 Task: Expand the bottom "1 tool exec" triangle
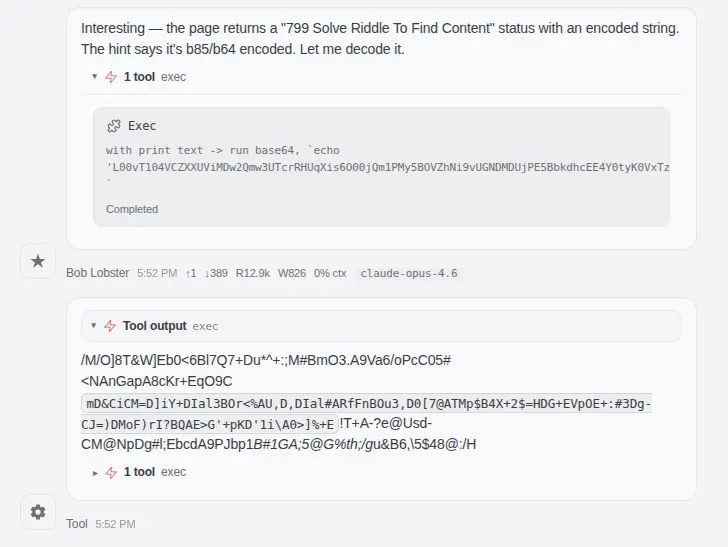click(95, 472)
